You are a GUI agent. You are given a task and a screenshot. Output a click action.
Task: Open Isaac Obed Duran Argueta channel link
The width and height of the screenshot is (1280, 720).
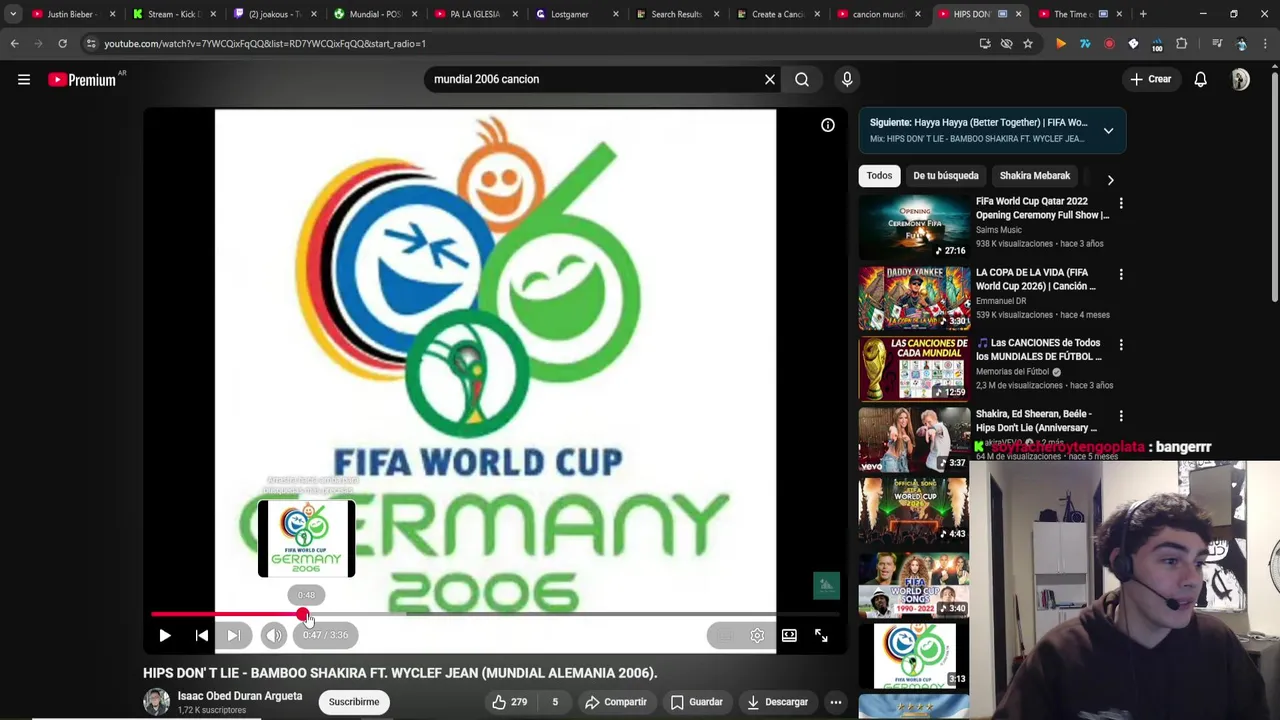pos(240,696)
